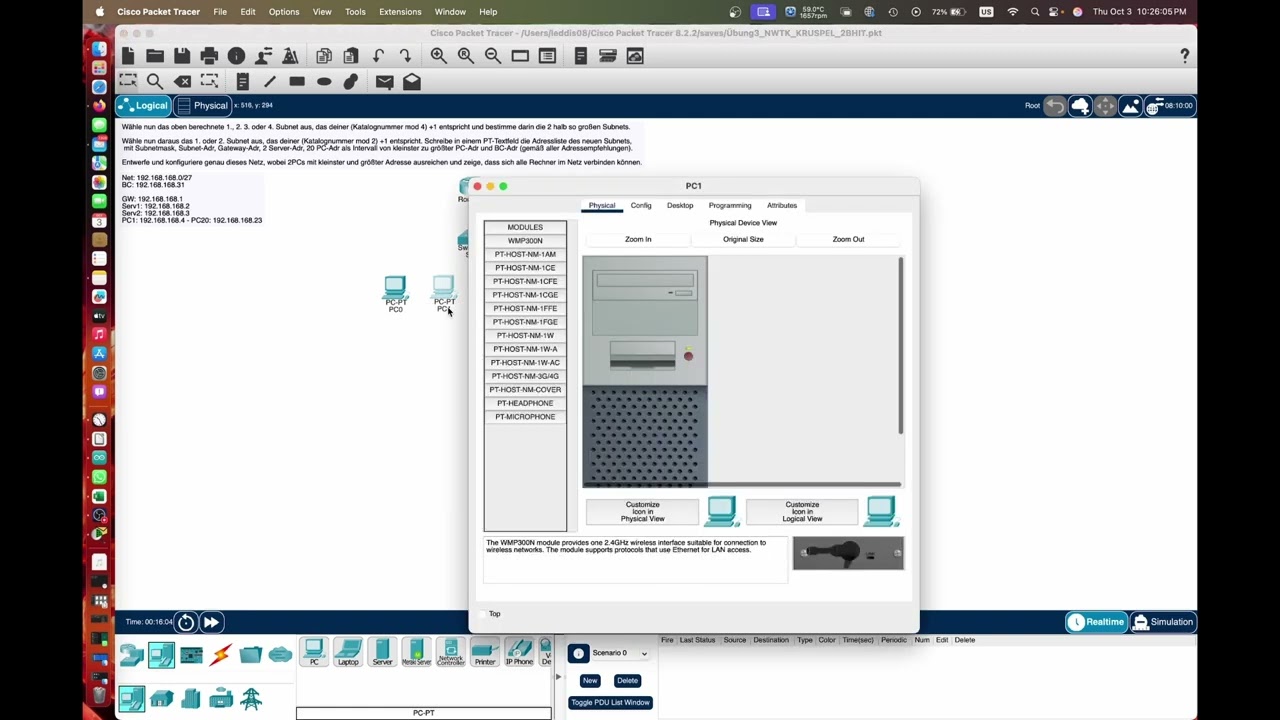Switch to the Physical workspace view

click(202, 106)
